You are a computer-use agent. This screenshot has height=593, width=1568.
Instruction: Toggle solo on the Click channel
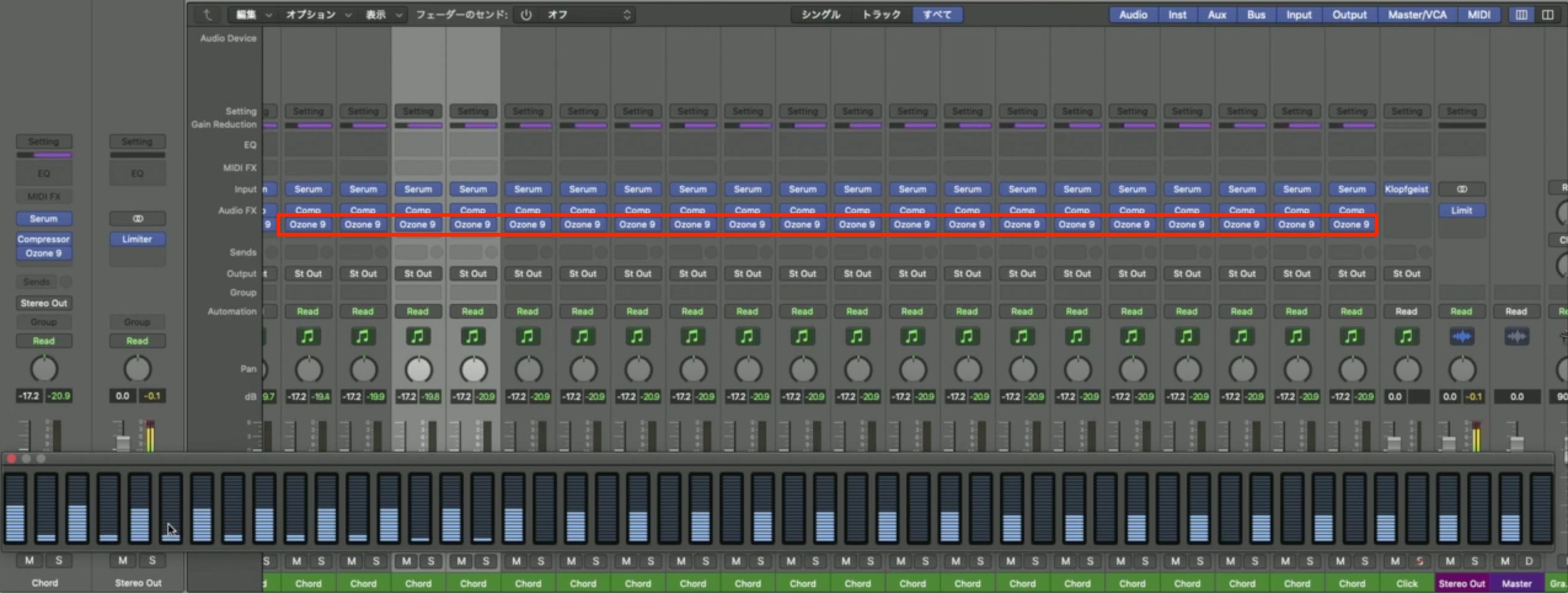(1420, 561)
